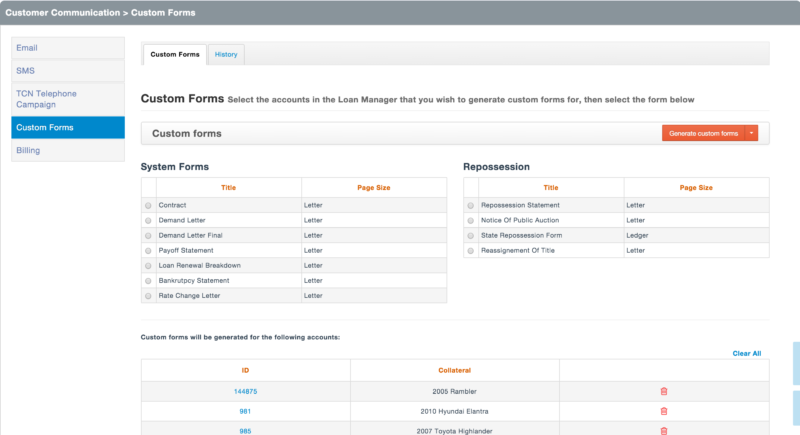Click the System Forms Page Size column header

pyautogui.click(x=373, y=188)
